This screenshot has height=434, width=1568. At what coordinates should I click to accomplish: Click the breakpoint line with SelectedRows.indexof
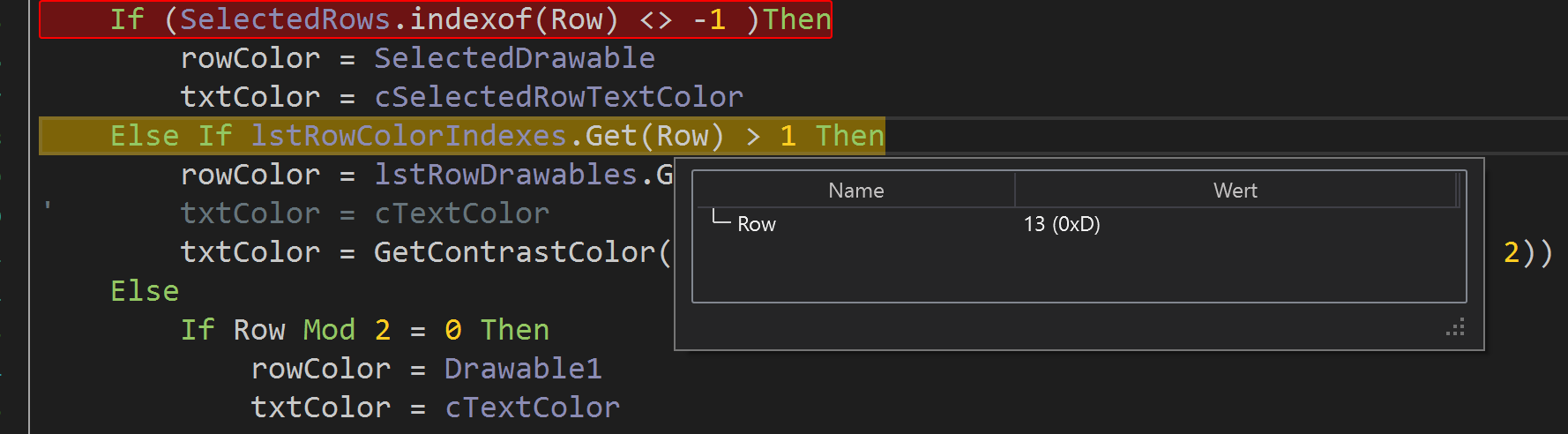[436, 19]
